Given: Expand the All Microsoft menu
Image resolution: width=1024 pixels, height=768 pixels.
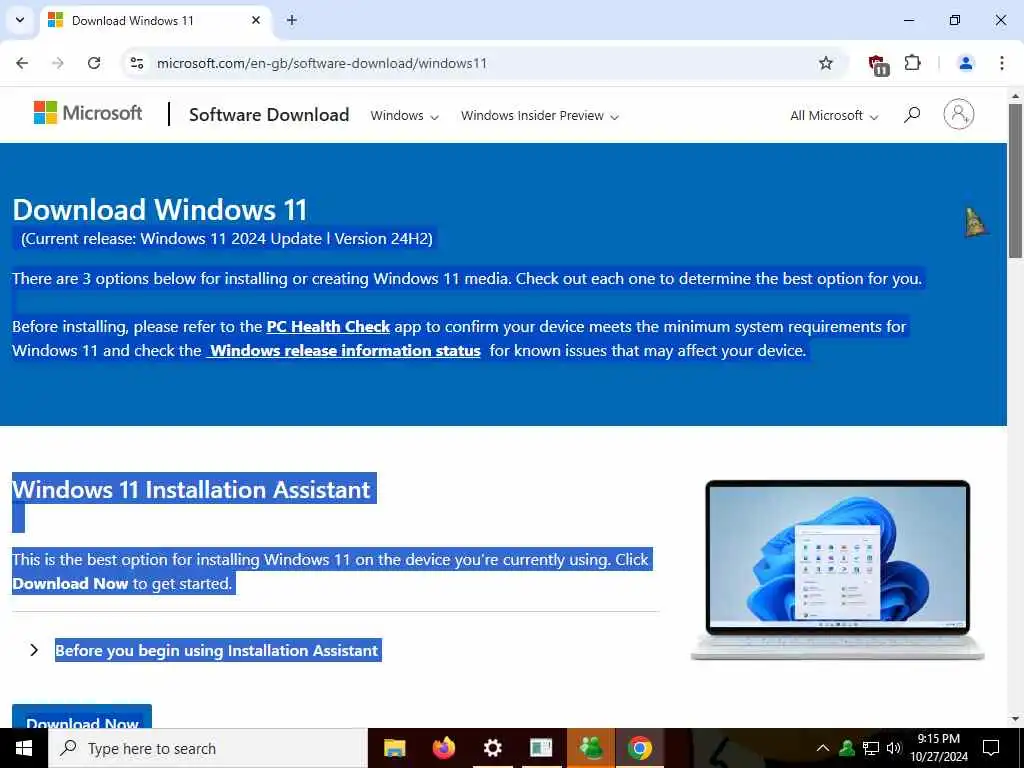Looking at the screenshot, I should [x=834, y=116].
